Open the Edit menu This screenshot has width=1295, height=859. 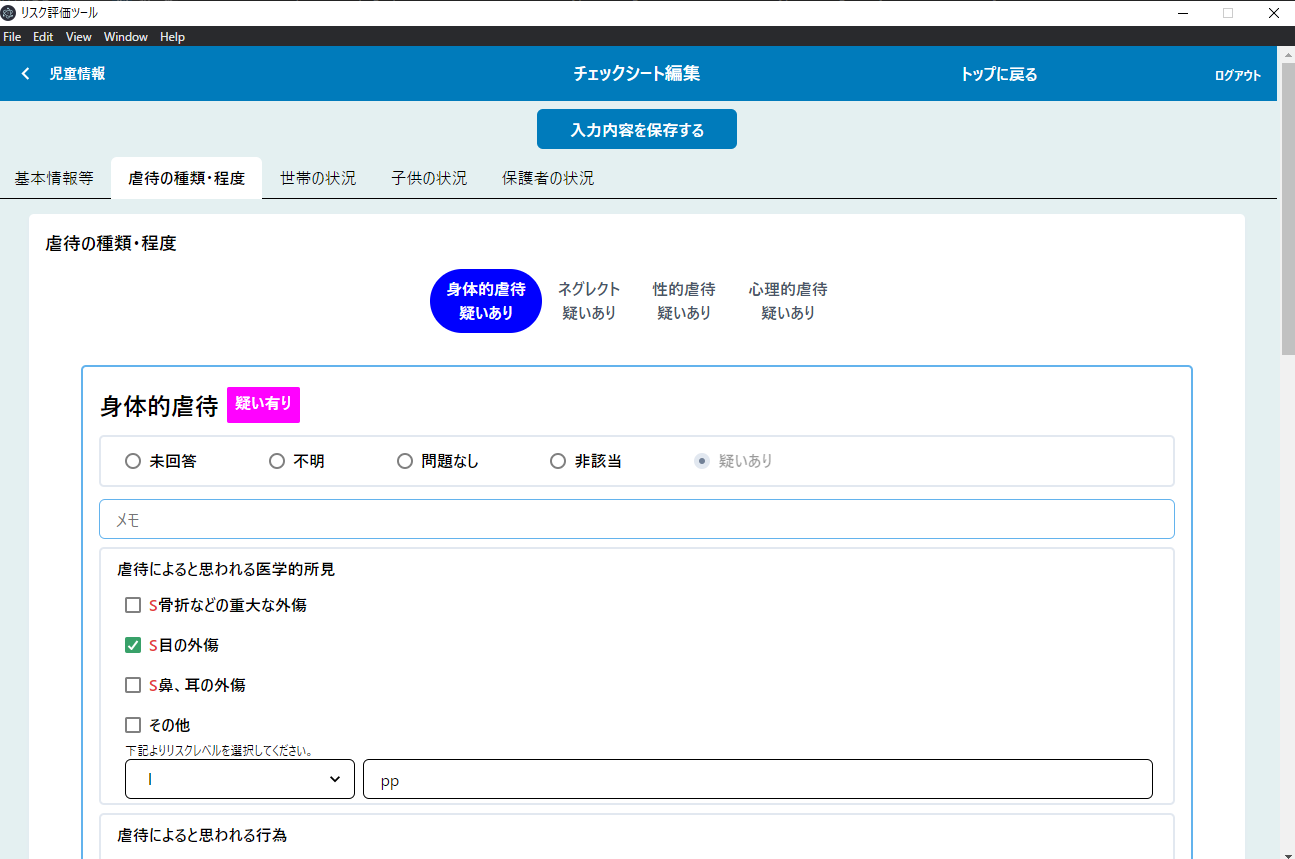tap(43, 37)
